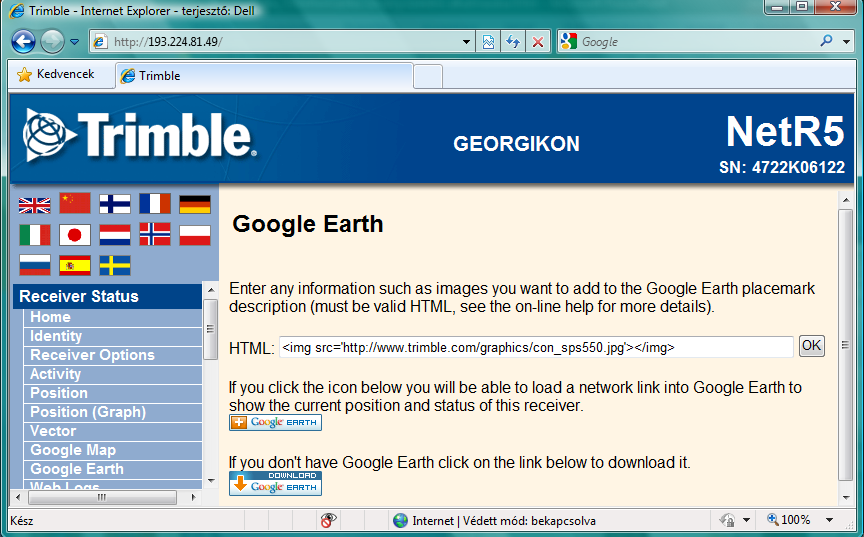Open recent pages dropdown arrow
Viewport: 864px width, 537px height.
pos(74,42)
